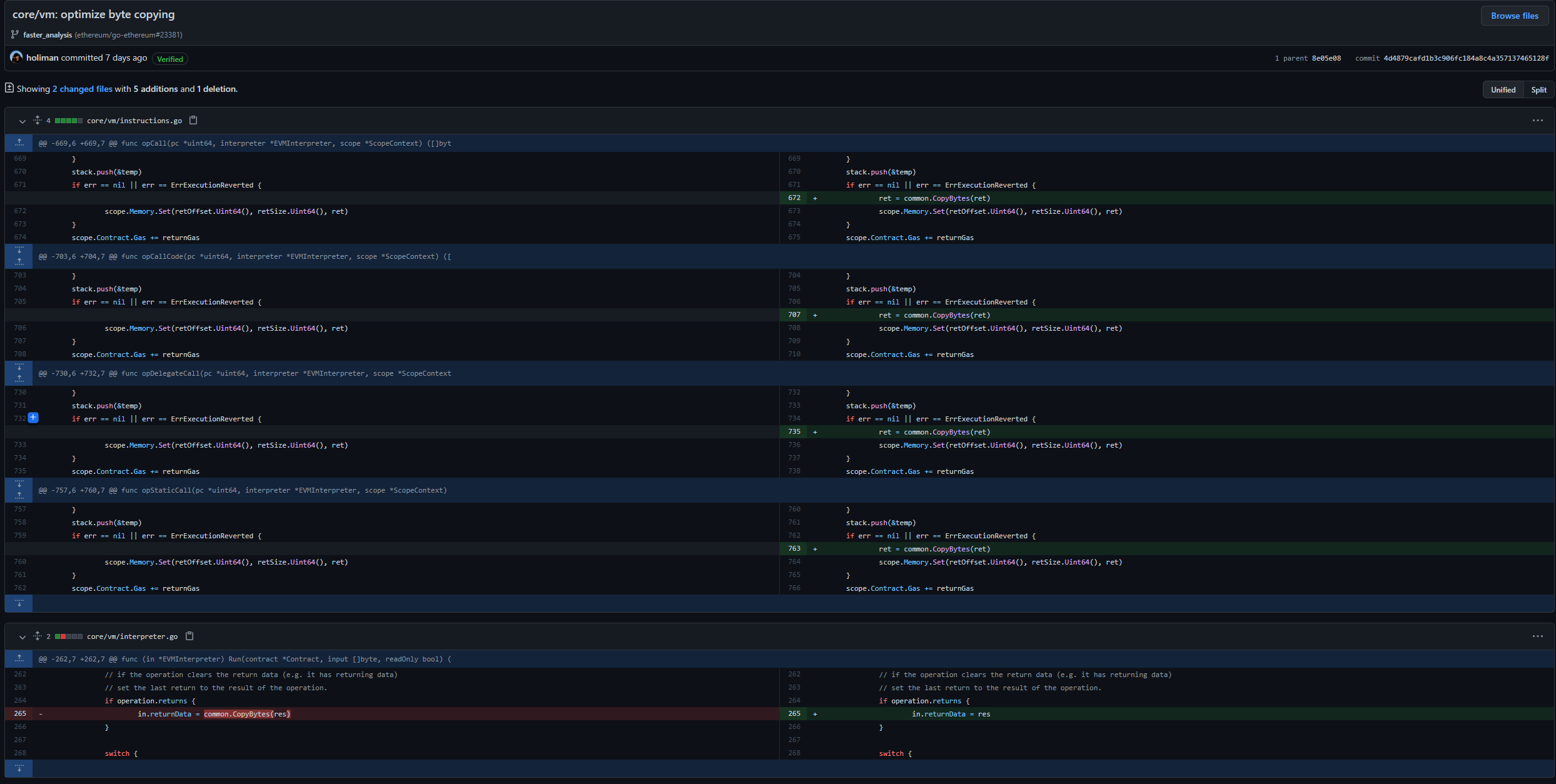Viewport: 1556px width, 784px height.
Task: Click diffstat bar for instructions.go
Action: point(69,121)
